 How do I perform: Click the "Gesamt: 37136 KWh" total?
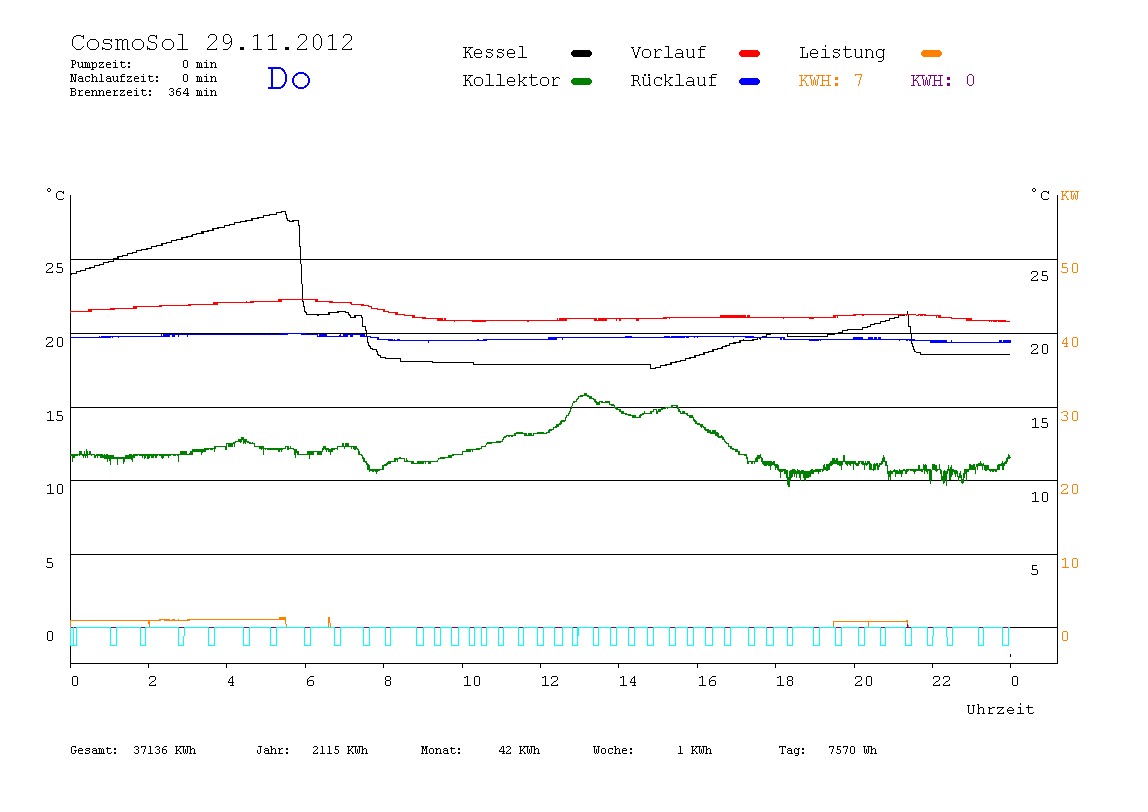[133, 750]
